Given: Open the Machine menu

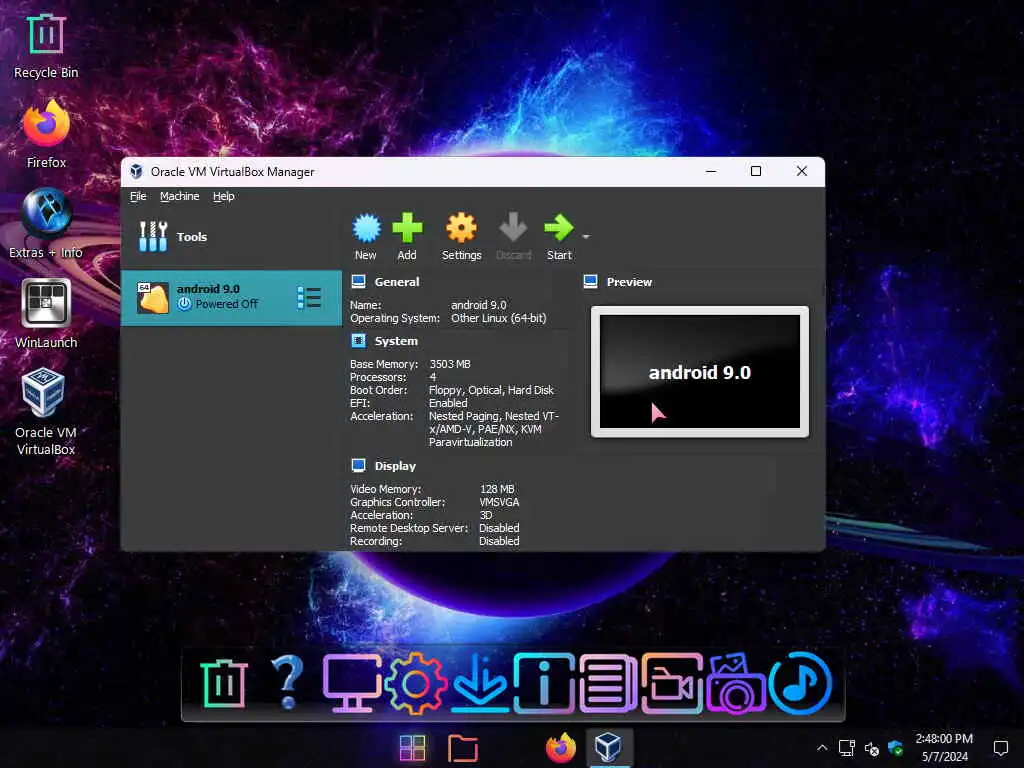Looking at the screenshot, I should 180,196.
